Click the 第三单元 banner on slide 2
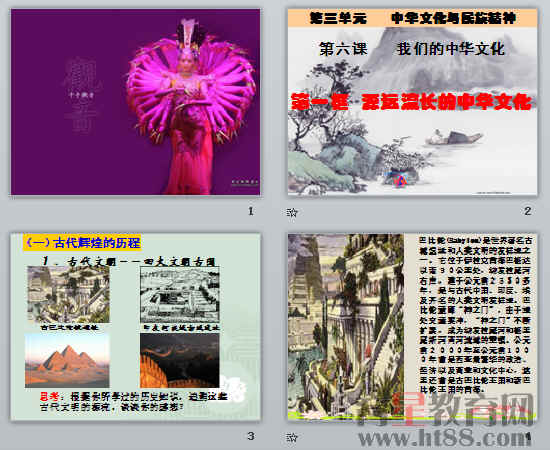The height and width of the screenshot is (450, 550). [412, 18]
